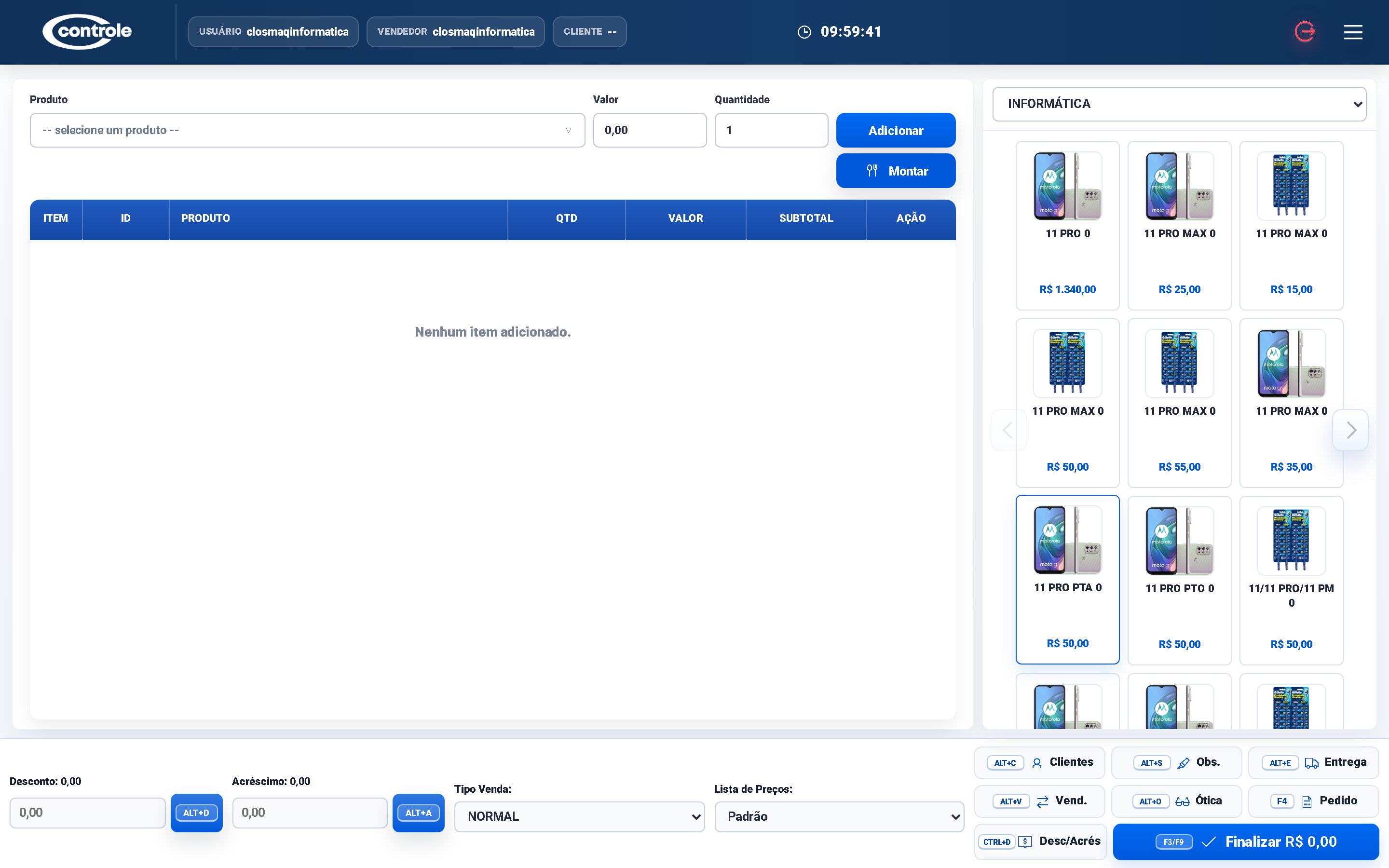The width and height of the screenshot is (1389, 868).
Task: Click the F3/F9 shortcut badge on Finalizar
Action: tap(1174, 842)
